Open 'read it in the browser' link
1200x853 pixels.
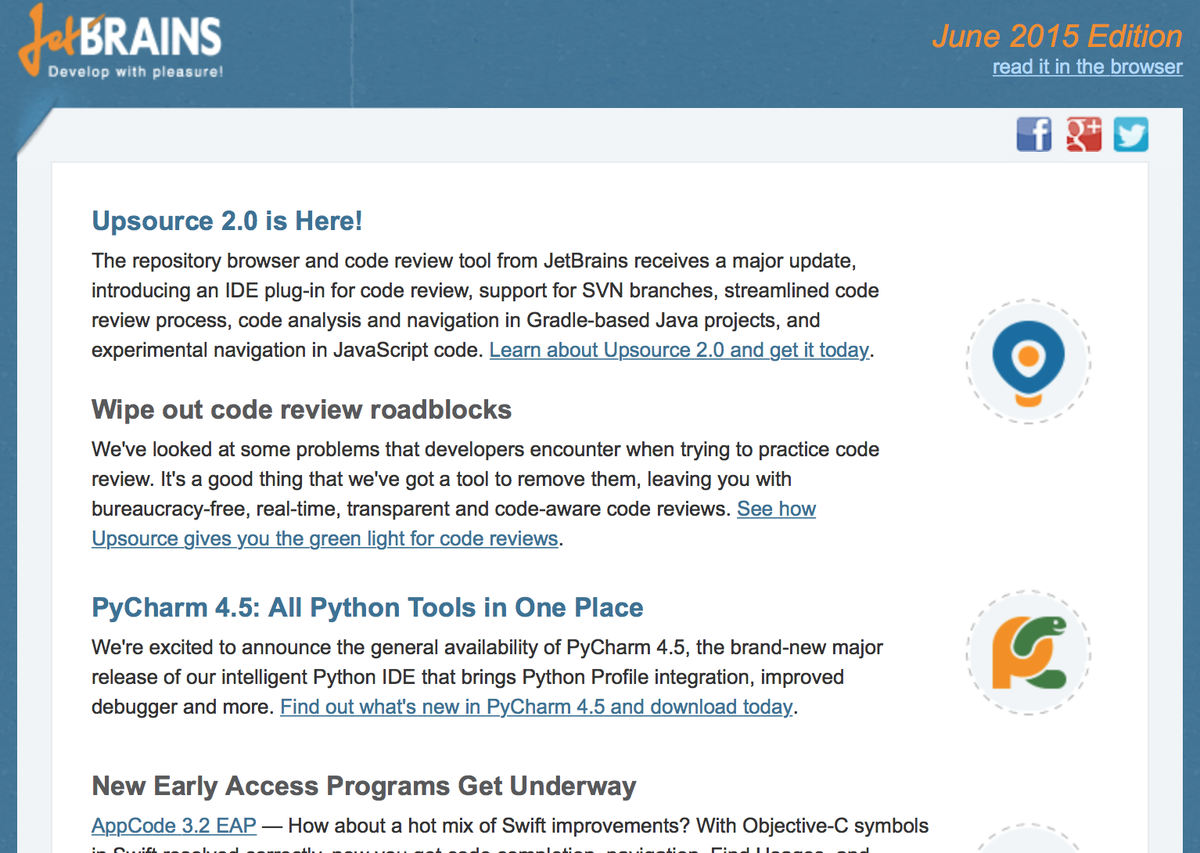click(x=1087, y=67)
